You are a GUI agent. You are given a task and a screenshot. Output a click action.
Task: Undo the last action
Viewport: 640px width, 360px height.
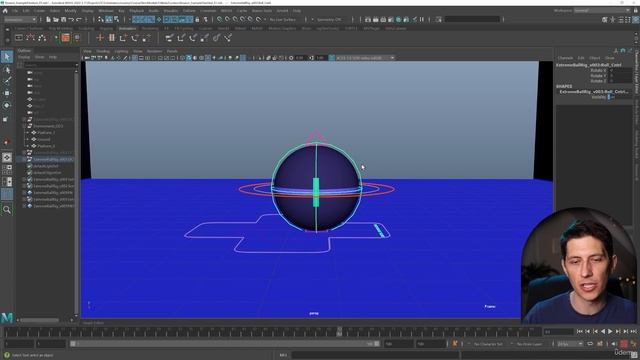tap(71, 19)
